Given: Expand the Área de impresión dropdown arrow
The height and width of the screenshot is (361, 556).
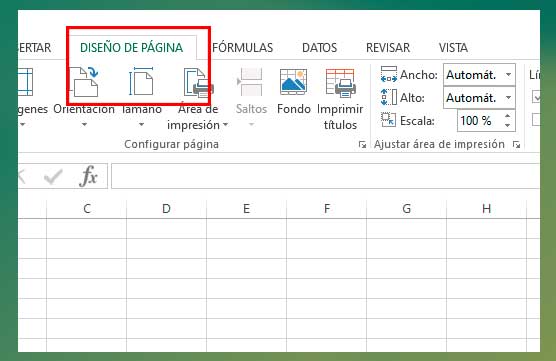Looking at the screenshot, I should click(226, 125).
